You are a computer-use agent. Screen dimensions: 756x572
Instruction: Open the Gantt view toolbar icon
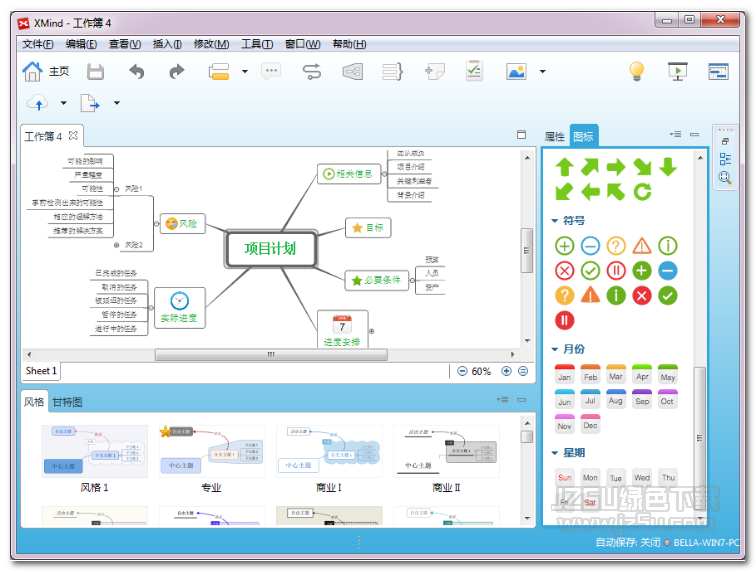tap(718, 72)
